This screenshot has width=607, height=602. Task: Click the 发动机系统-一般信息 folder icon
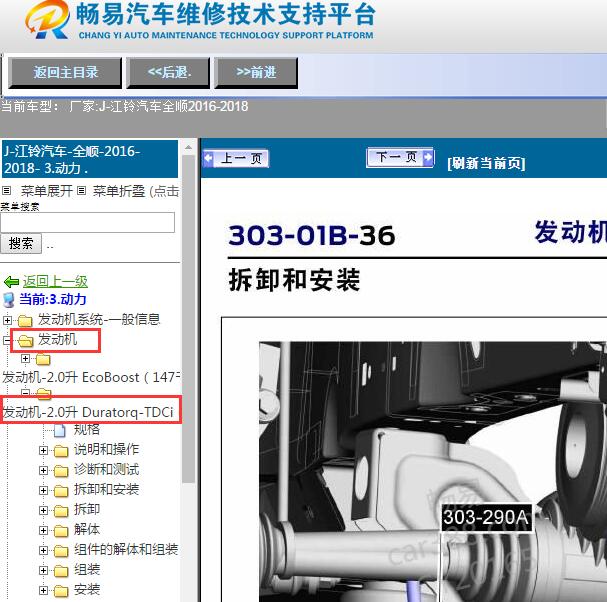click(x=25, y=321)
